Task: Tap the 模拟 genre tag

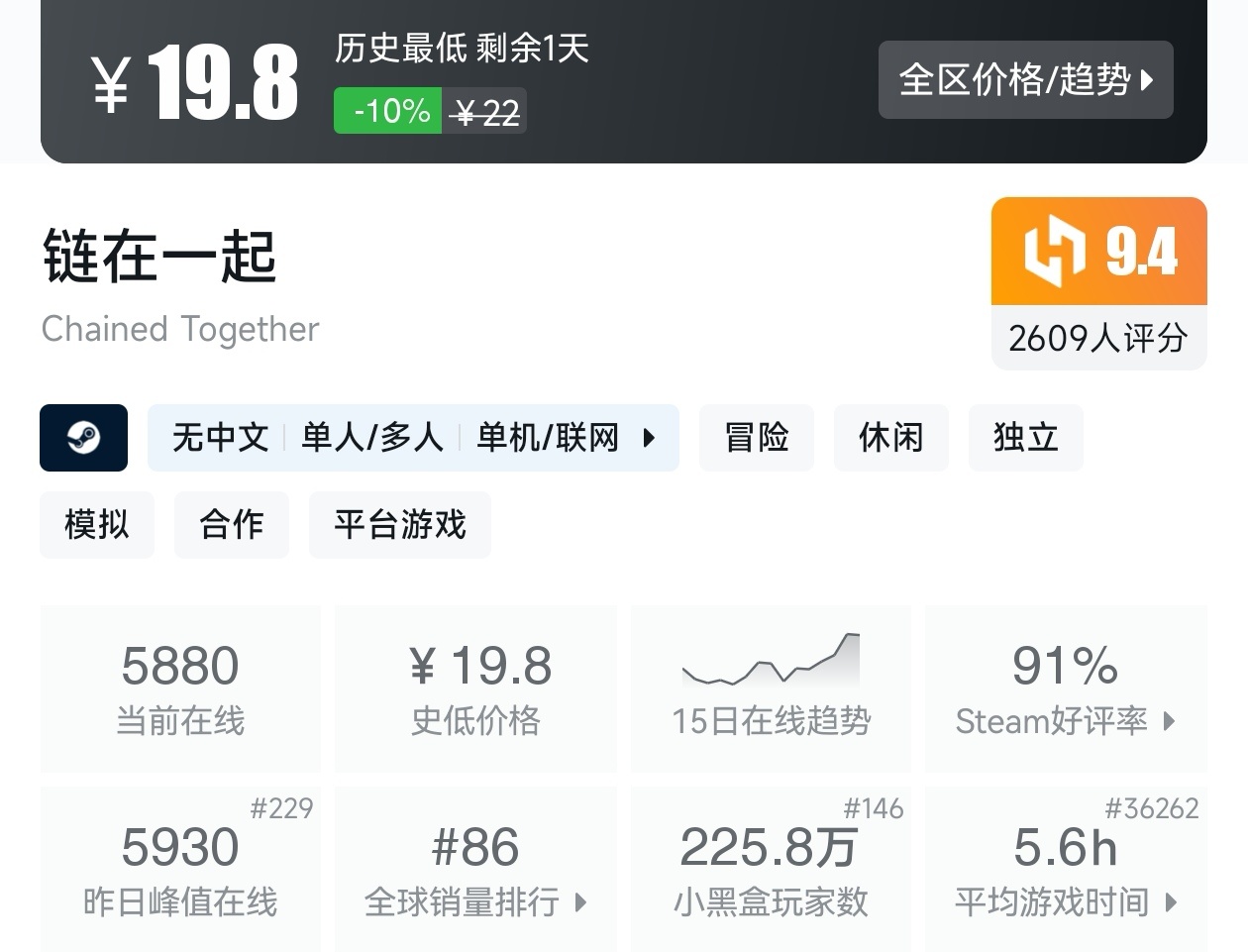Action: tap(97, 525)
